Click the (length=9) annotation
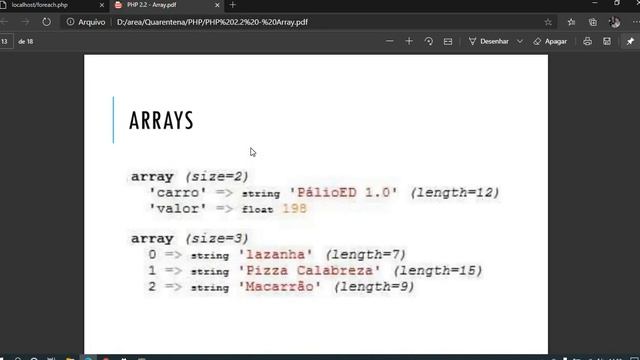This screenshot has width=640, height=360. pos(374,287)
